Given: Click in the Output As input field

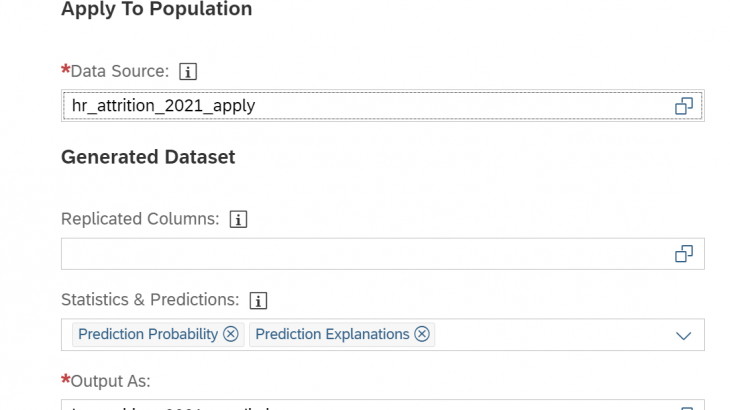Looking at the screenshot, I should pyautogui.click(x=360, y=405).
